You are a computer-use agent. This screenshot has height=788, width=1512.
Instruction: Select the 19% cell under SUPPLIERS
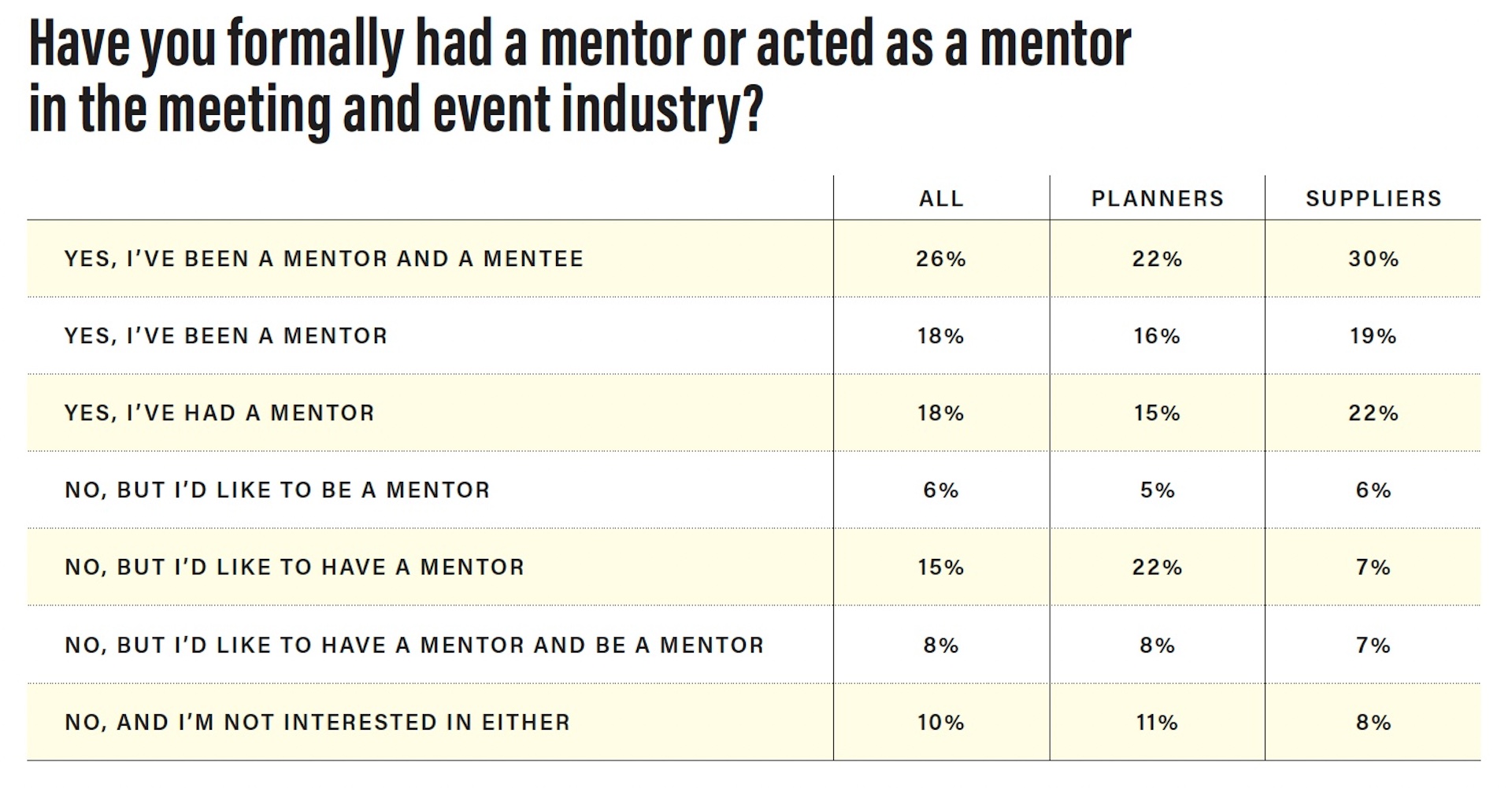(x=1373, y=336)
